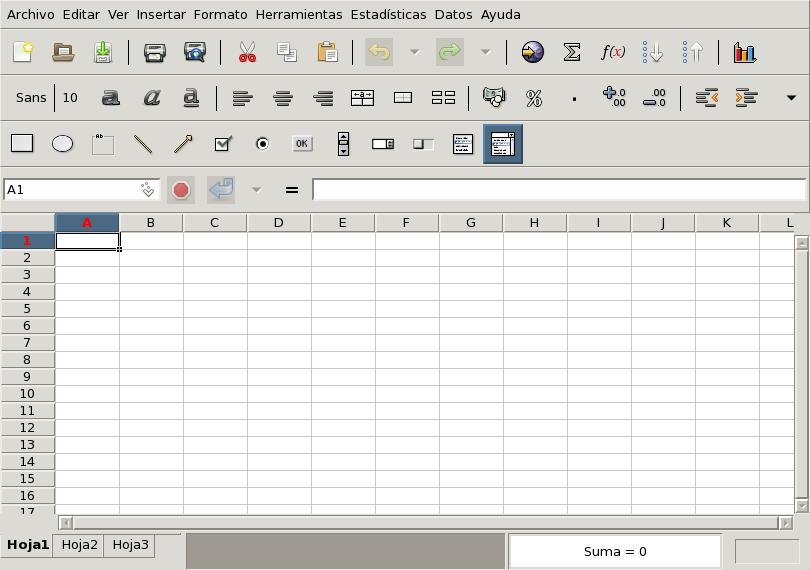Apply percent format icon
810x570 pixels.
(534, 98)
